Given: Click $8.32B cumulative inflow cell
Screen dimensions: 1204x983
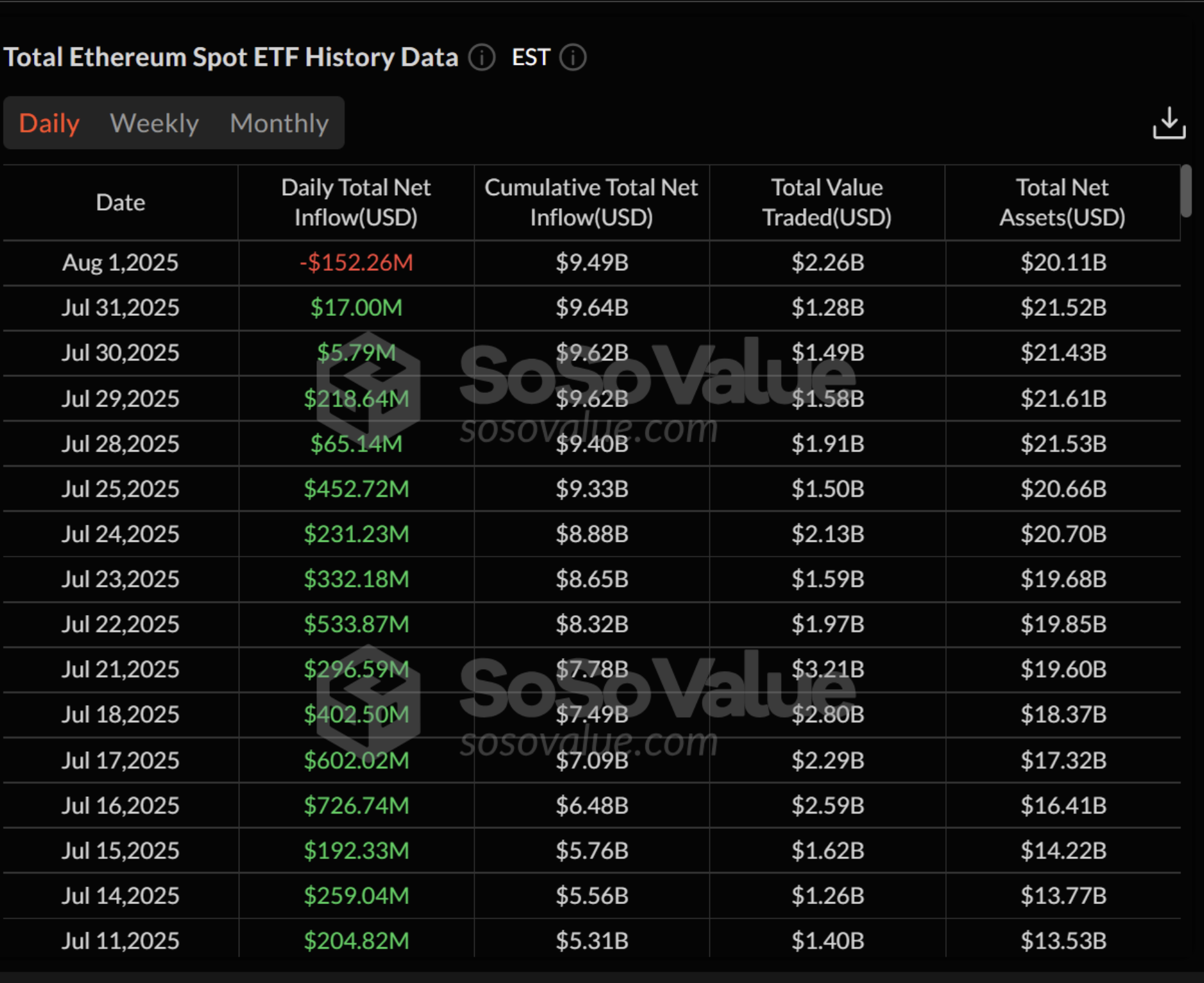Looking at the screenshot, I should pyautogui.click(x=592, y=623).
